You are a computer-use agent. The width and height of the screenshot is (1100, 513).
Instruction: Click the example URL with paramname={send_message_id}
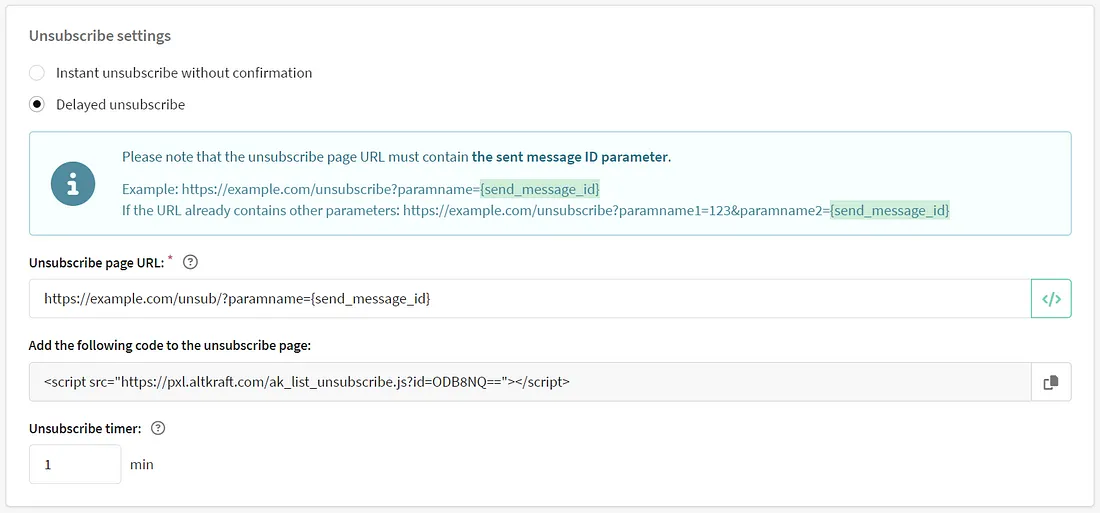click(391, 189)
